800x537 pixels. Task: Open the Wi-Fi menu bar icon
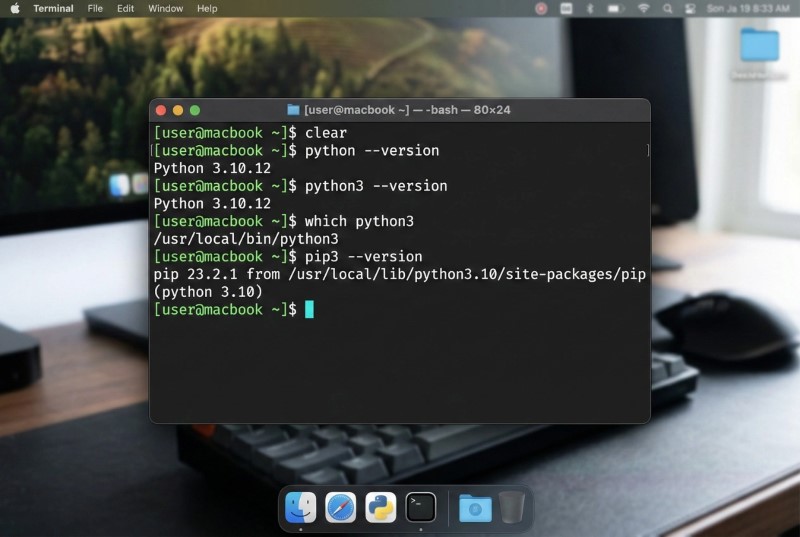pos(644,8)
